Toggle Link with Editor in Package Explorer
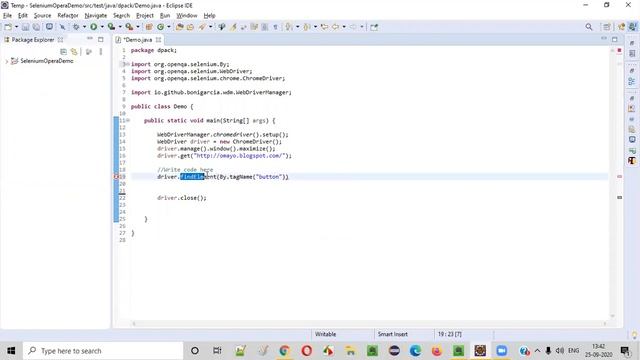This screenshot has width=640, height=360. pos(74,52)
